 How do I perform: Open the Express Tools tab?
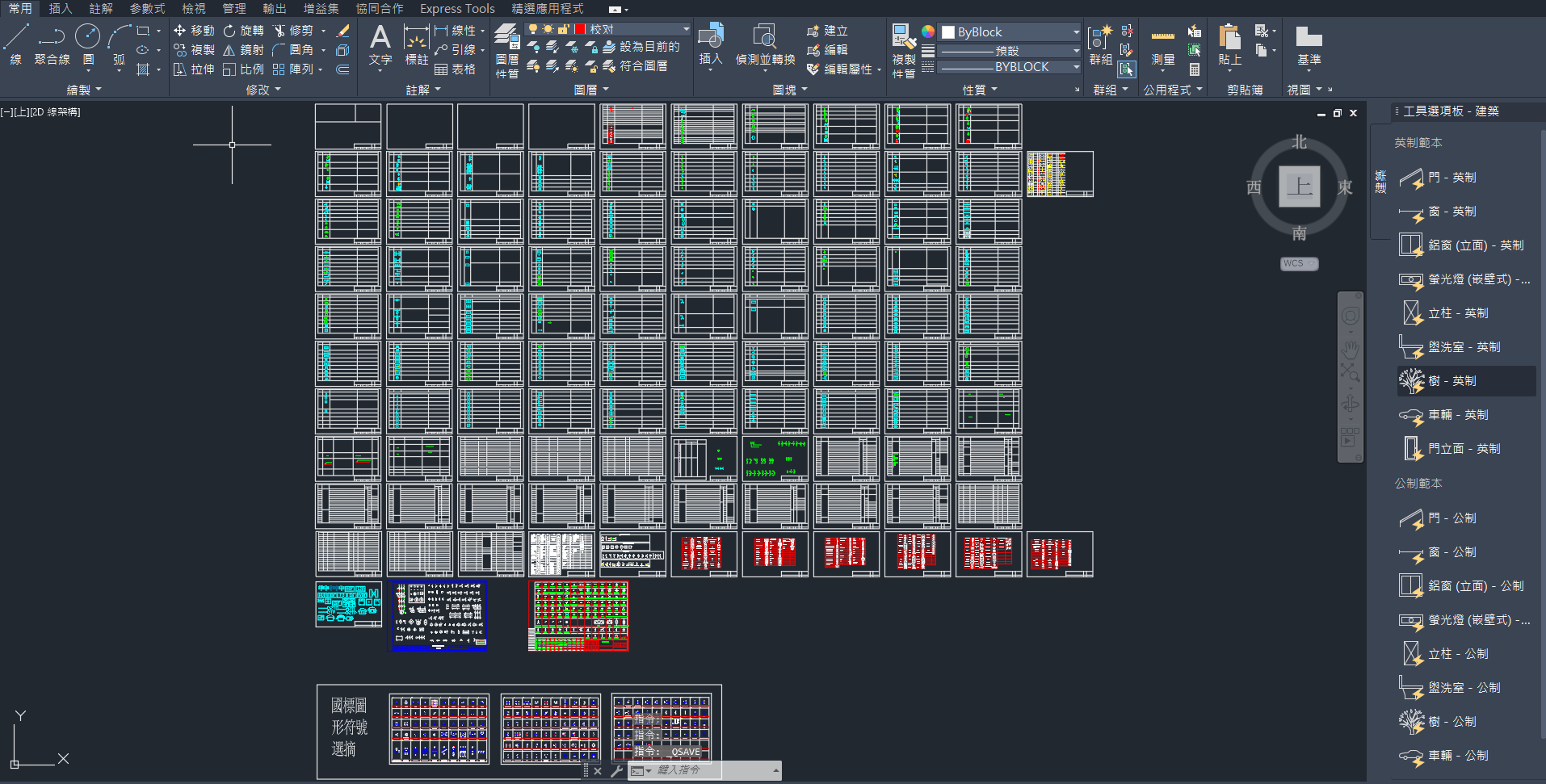[x=457, y=8]
